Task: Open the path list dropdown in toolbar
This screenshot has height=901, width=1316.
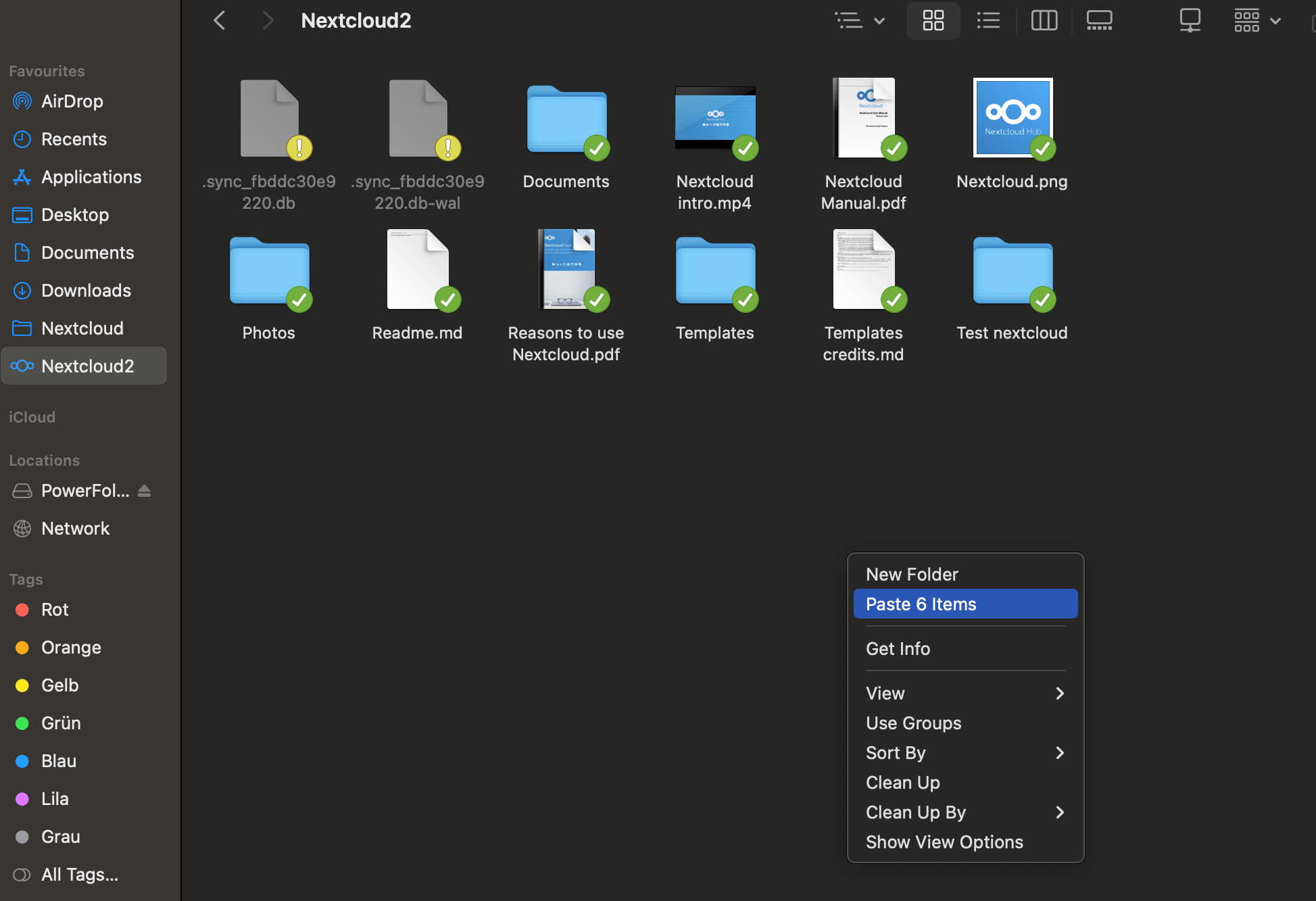Action: click(860, 20)
